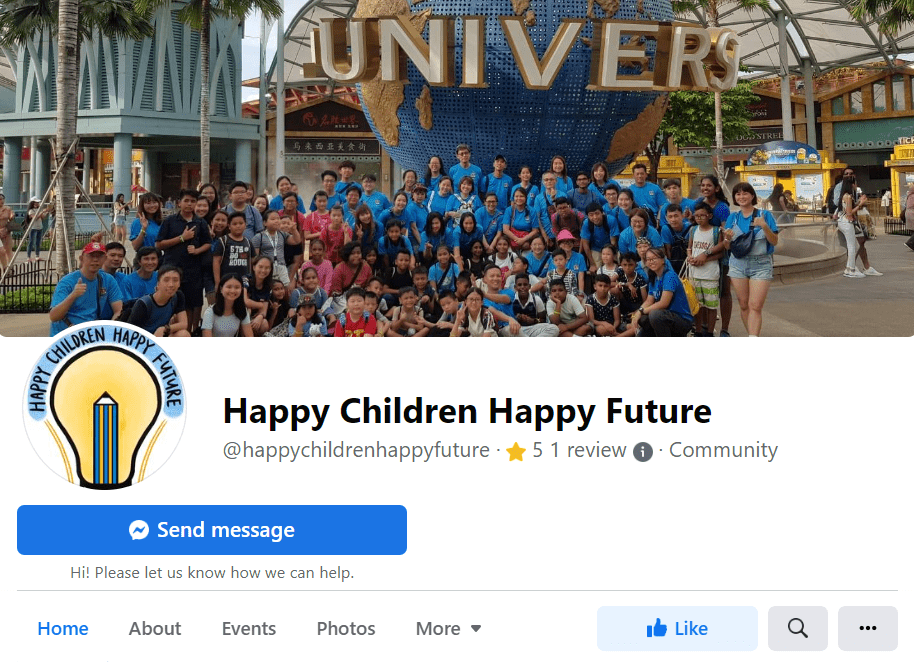This screenshot has width=914, height=662.
Task: Open the More tab menu
Action: pos(448,628)
